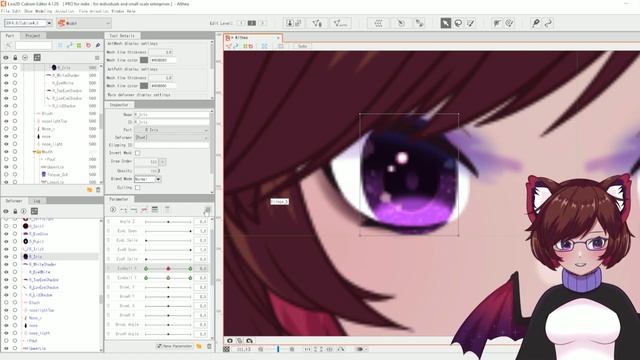Select the brush selection tool in toolbar
The height and width of the screenshot is (360, 640).
(x=471, y=23)
